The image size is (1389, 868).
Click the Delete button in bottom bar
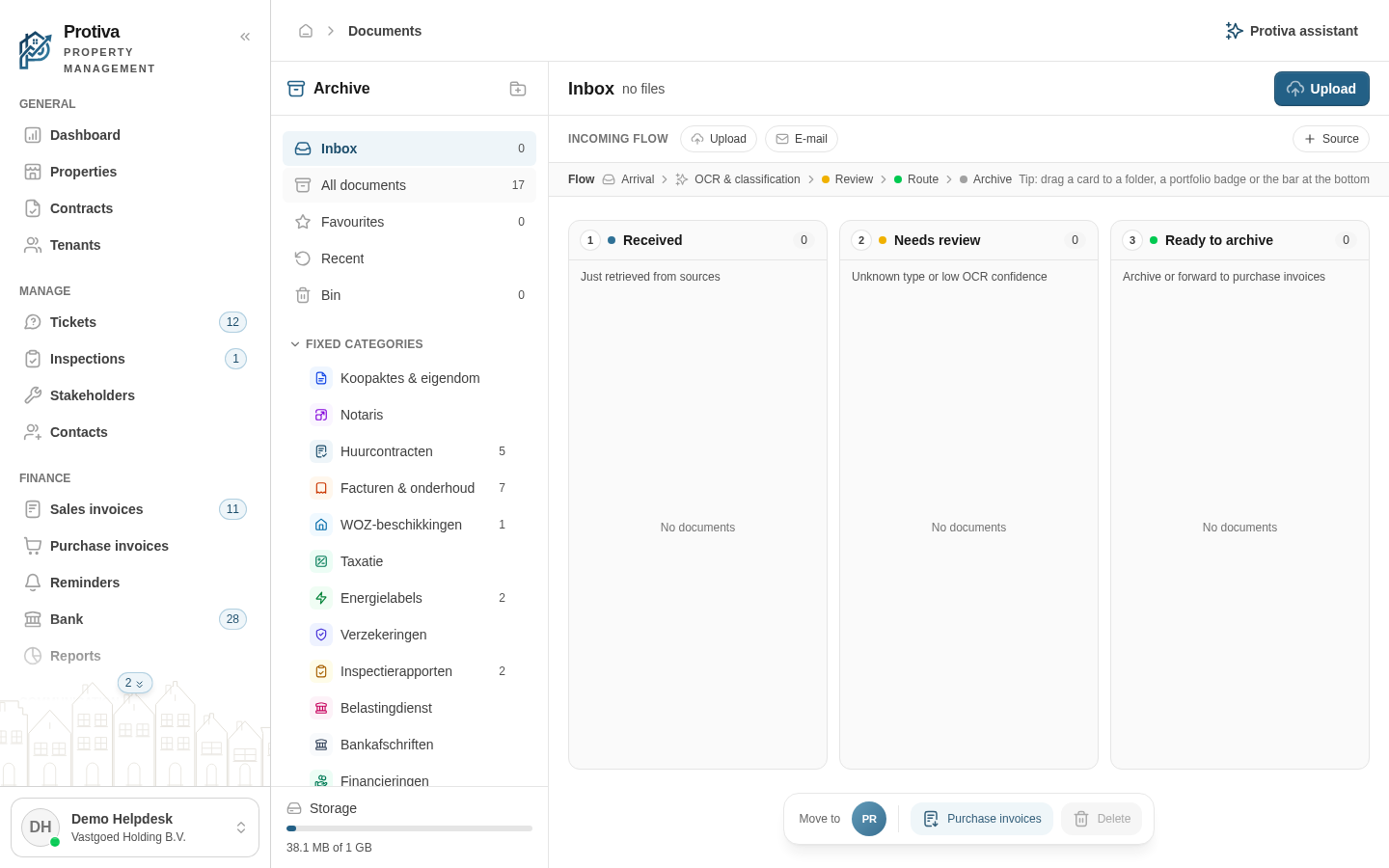point(1102,819)
